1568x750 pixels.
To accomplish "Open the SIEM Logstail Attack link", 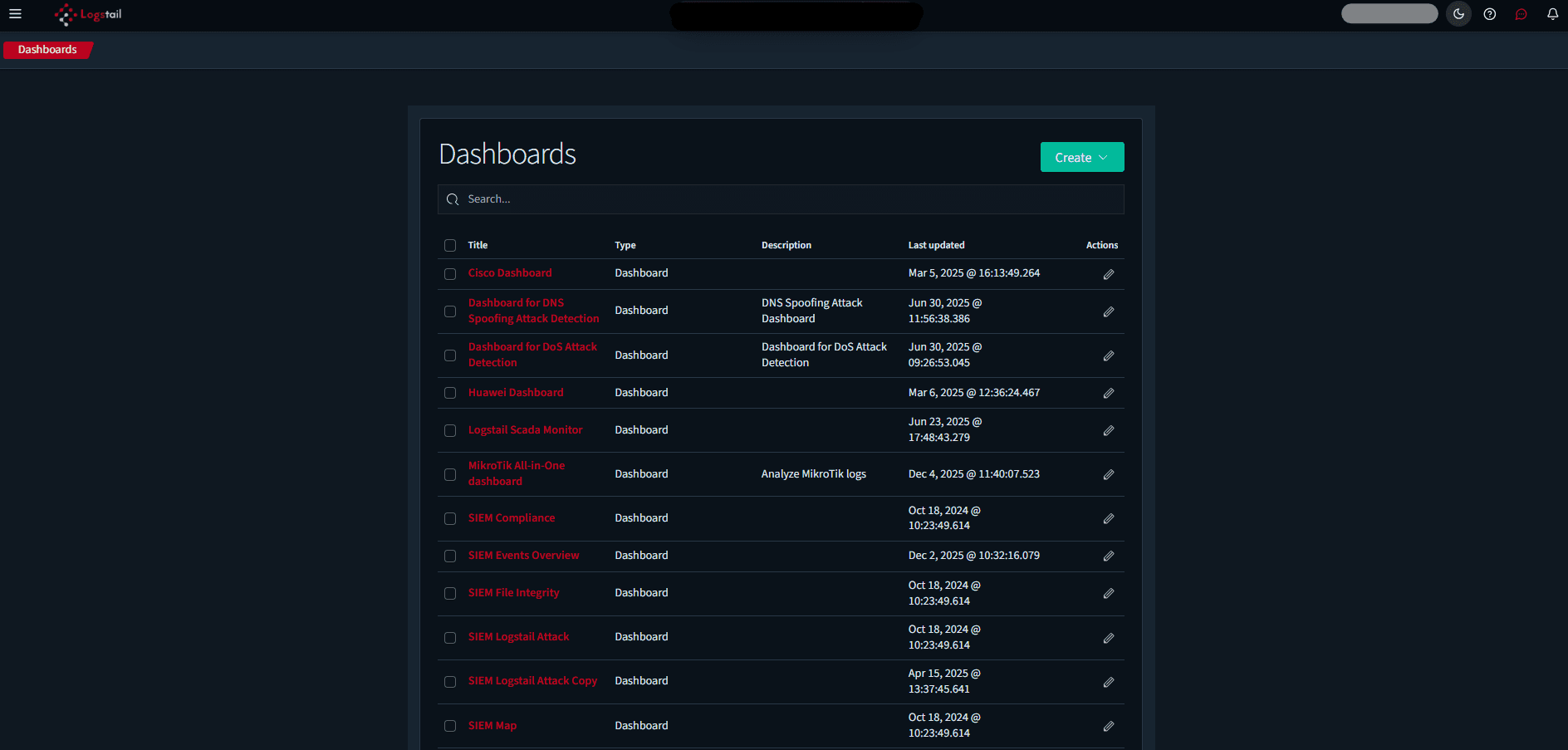I will click(x=518, y=637).
